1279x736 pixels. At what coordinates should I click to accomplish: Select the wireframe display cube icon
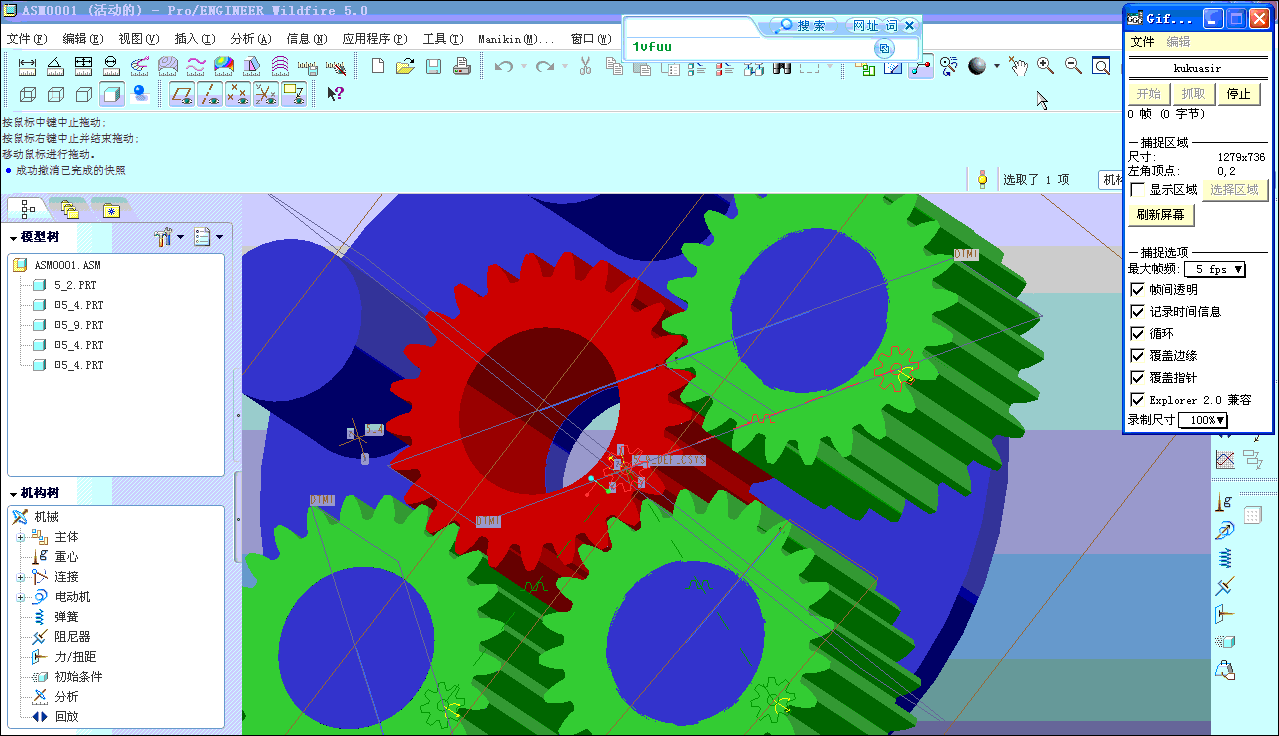coord(28,94)
